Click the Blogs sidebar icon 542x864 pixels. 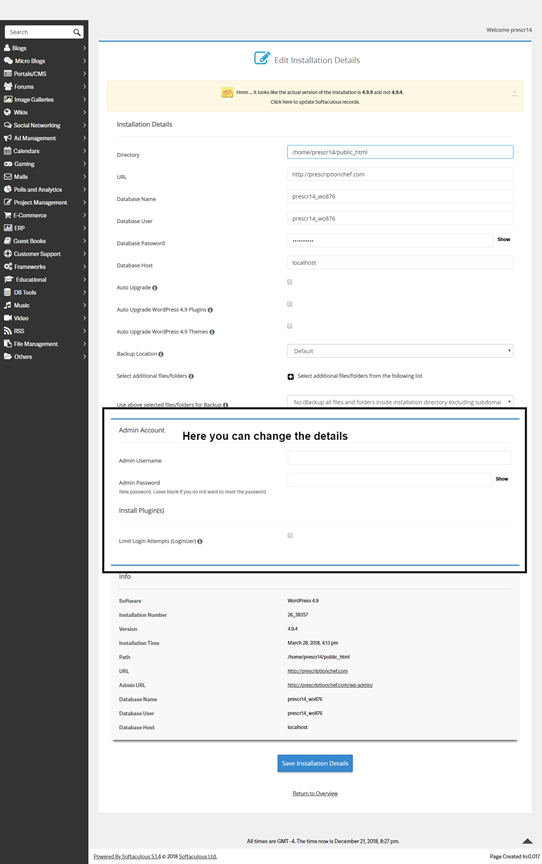[7, 48]
